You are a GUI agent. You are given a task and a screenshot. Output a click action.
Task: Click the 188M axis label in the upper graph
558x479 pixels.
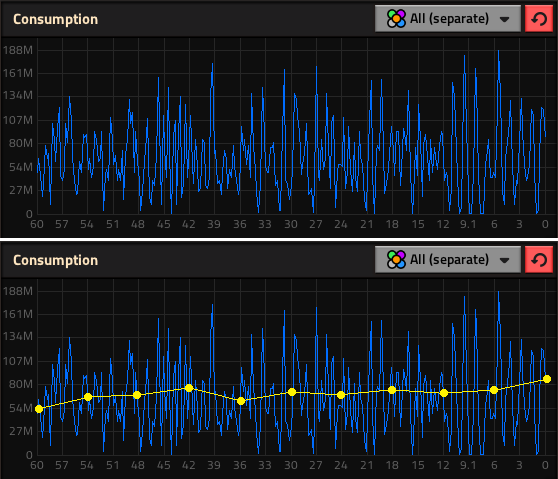[x=18, y=50]
